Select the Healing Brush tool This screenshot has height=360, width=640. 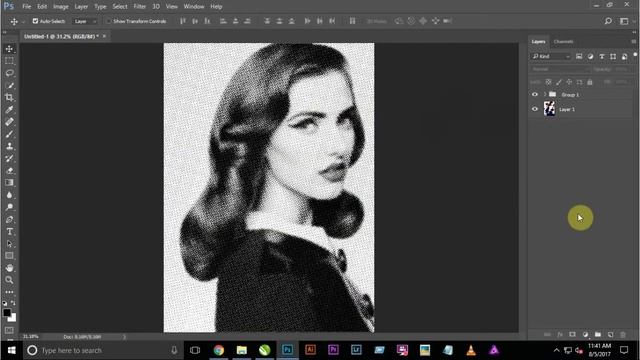pyautogui.click(x=9, y=122)
